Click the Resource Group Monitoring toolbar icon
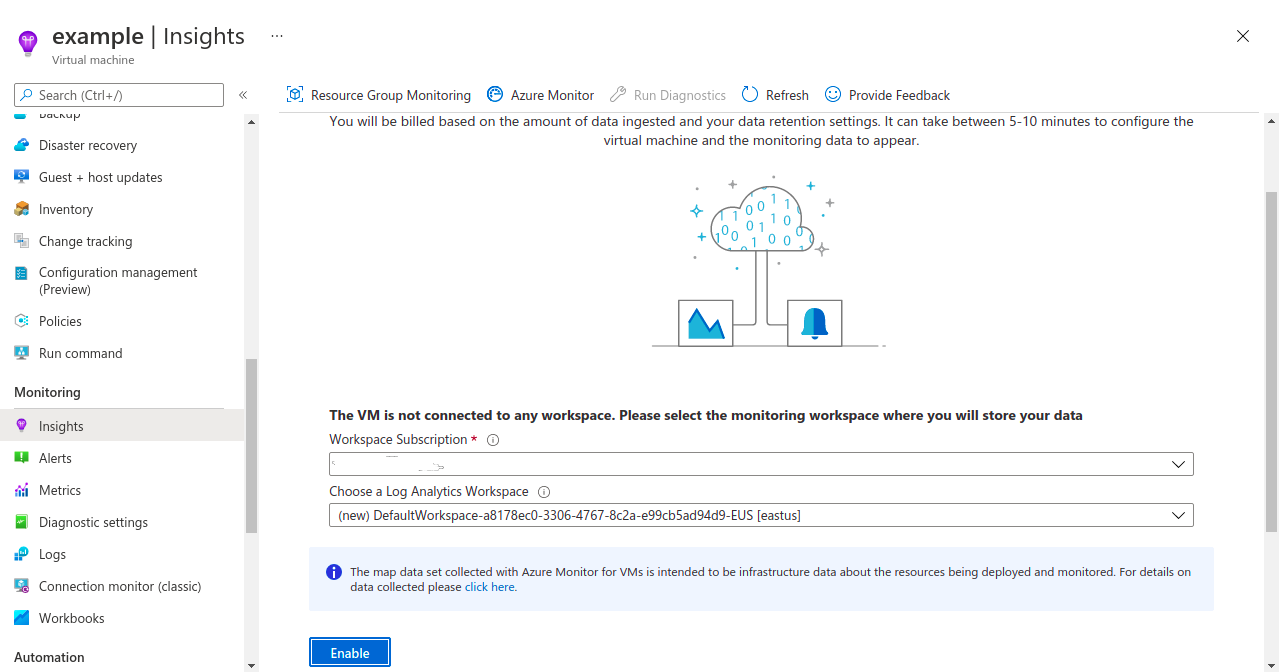 click(x=295, y=94)
